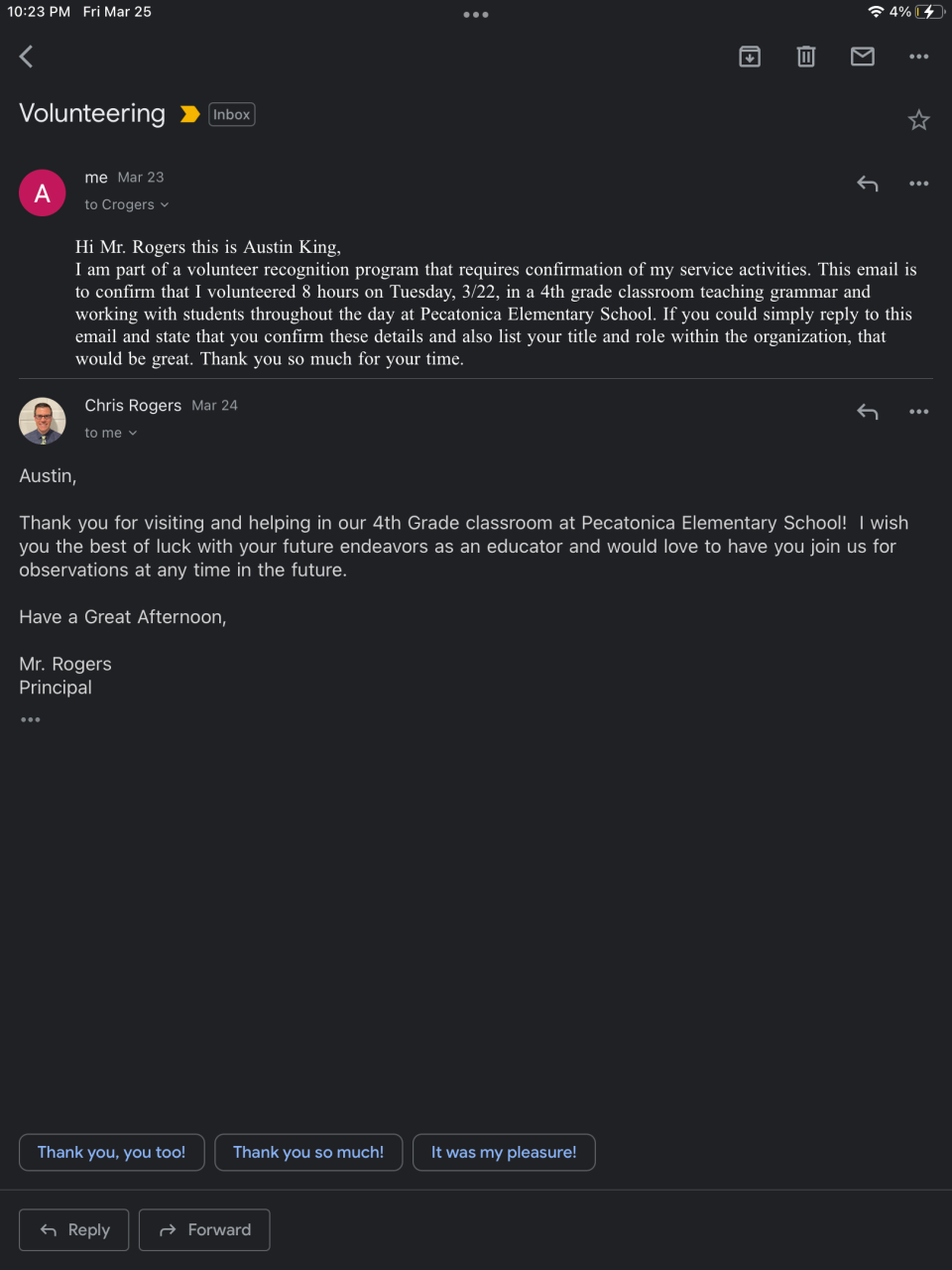
Task: Open Chris Rogers' profile photo
Action: (43, 421)
